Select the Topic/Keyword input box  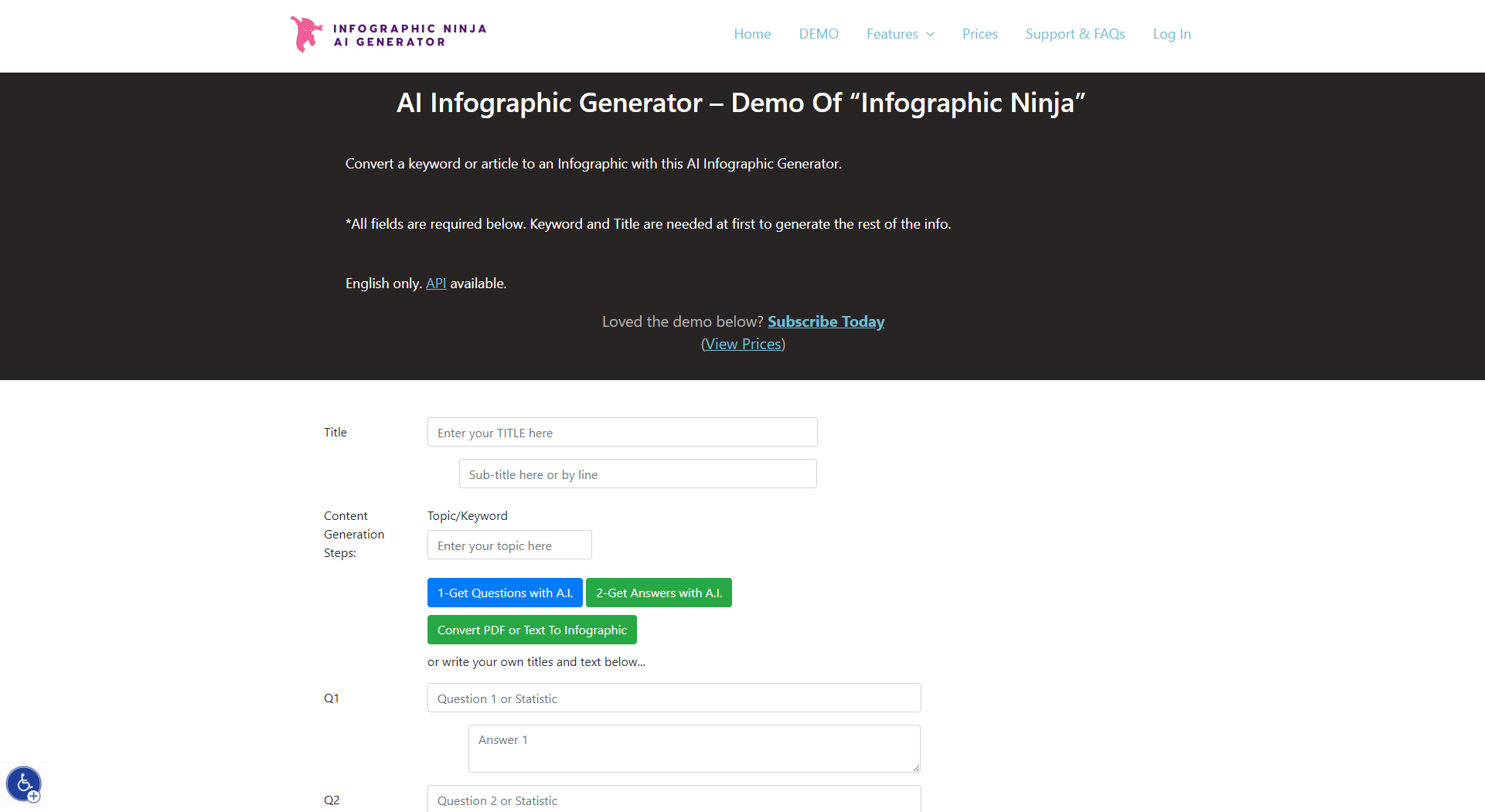pos(509,545)
